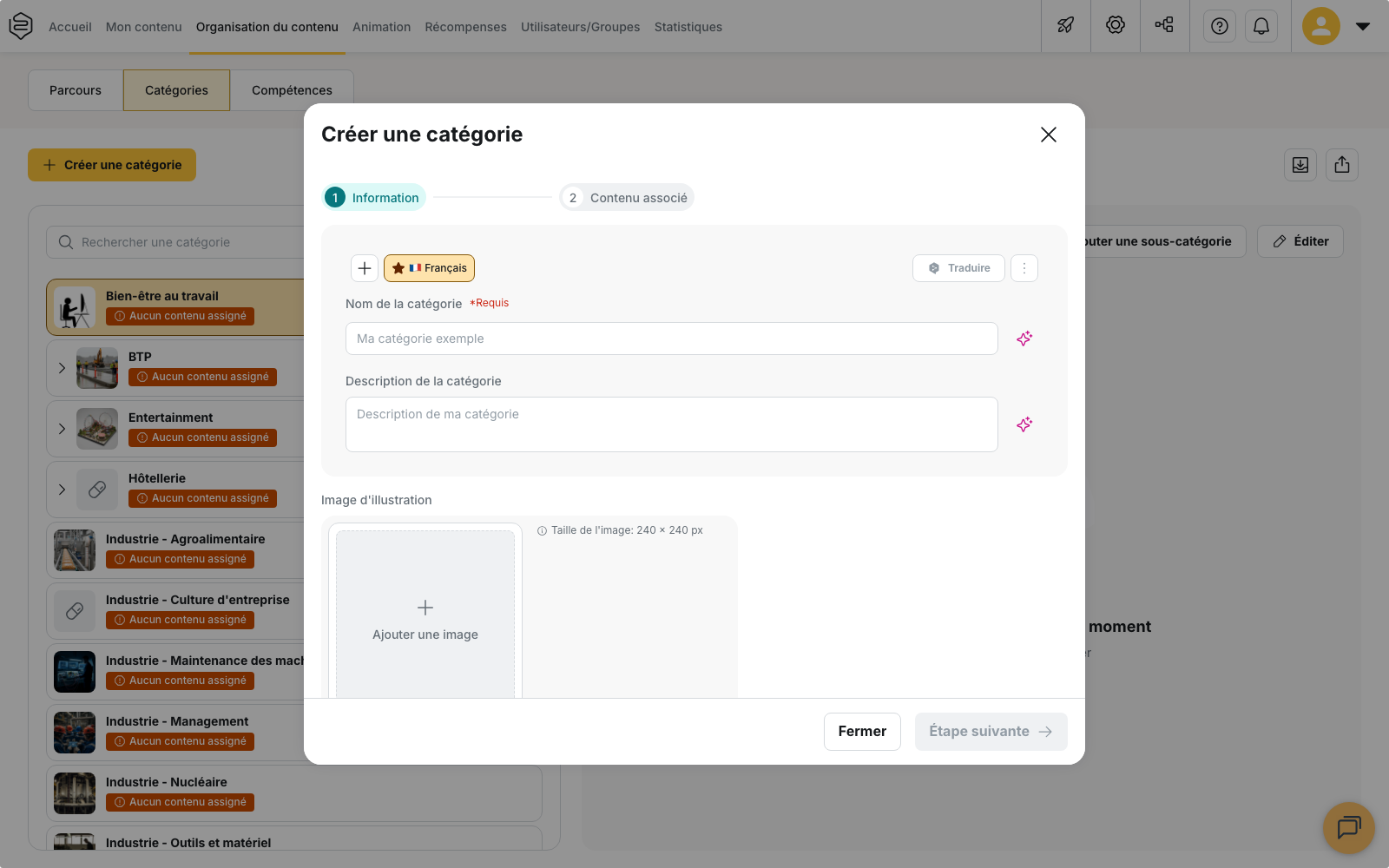The width and height of the screenshot is (1389, 868).
Task: Click the application logo in top-left
Action: [21, 26]
